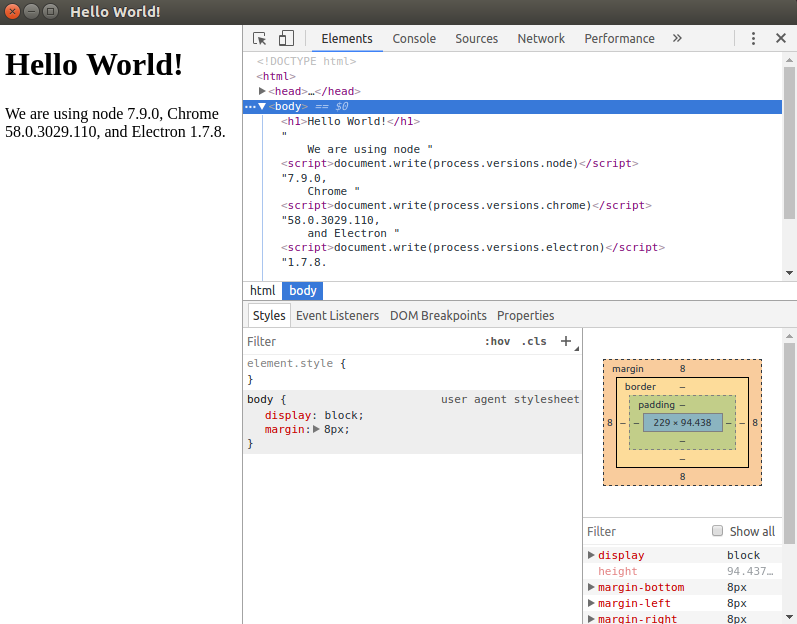Viewport: 797px width, 624px height.
Task: Expand the margin shorthand value triangle
Action: (316, 429)
